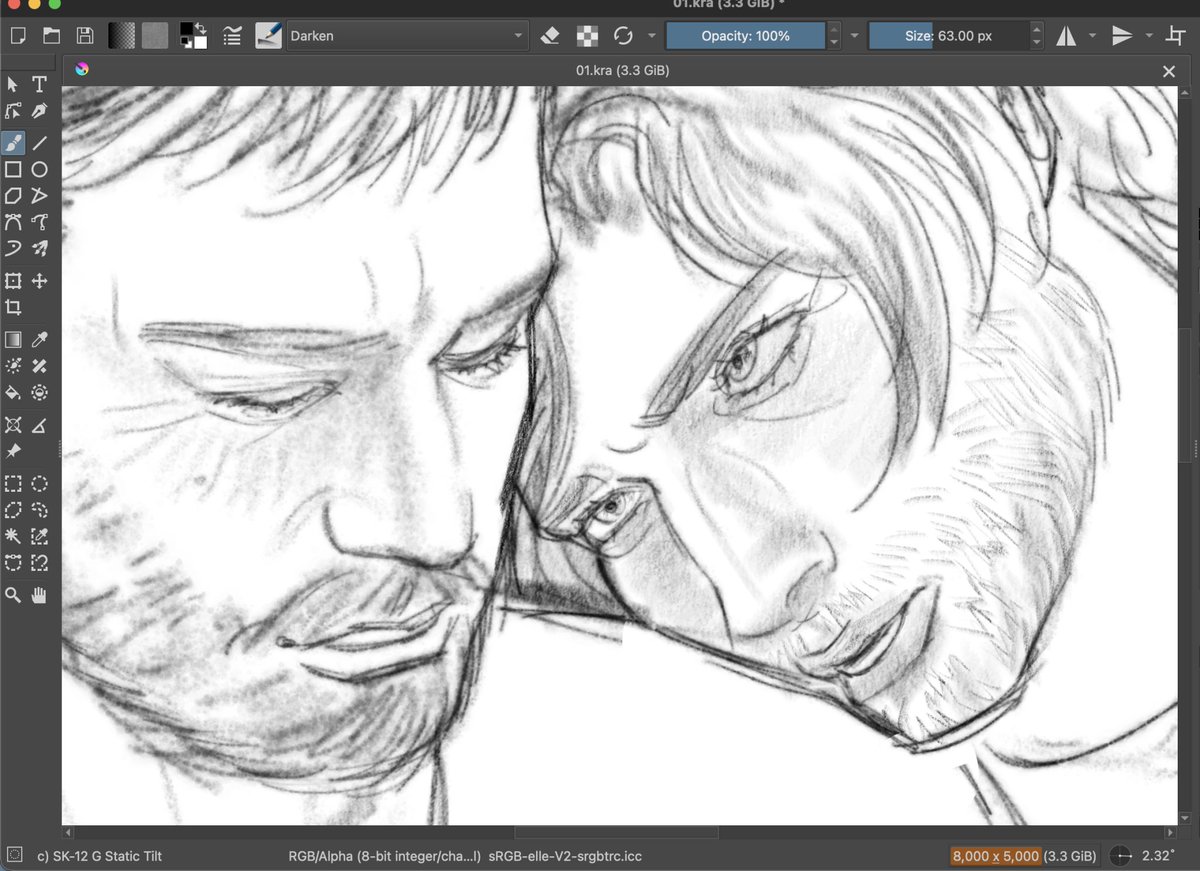
Task: Swap foreground and background colors
Action: [201, 27]
